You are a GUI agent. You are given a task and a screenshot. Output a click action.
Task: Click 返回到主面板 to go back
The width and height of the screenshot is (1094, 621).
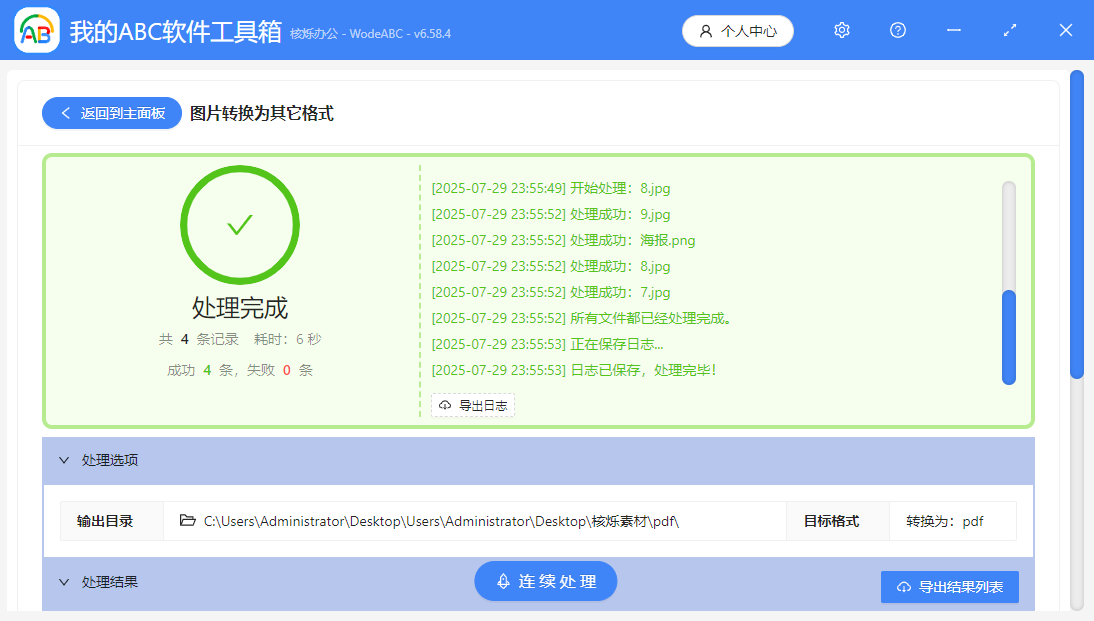pyautogui.click(x=111, y=113)
